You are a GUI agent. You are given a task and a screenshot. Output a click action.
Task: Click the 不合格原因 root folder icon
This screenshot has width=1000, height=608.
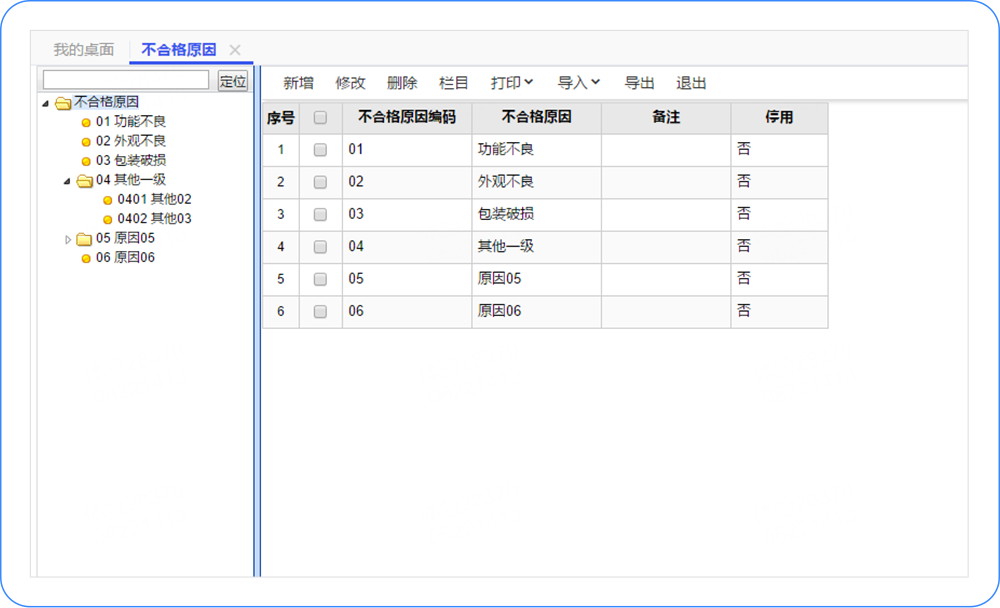coord(63,103)
